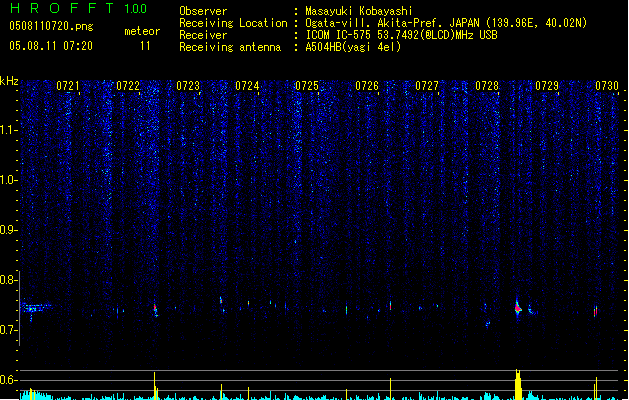Image resolution: width=629 pixels, height=400 pixels.
Task: Click the name Masayuki Kobayashi
Action: (x=359, y=11)
